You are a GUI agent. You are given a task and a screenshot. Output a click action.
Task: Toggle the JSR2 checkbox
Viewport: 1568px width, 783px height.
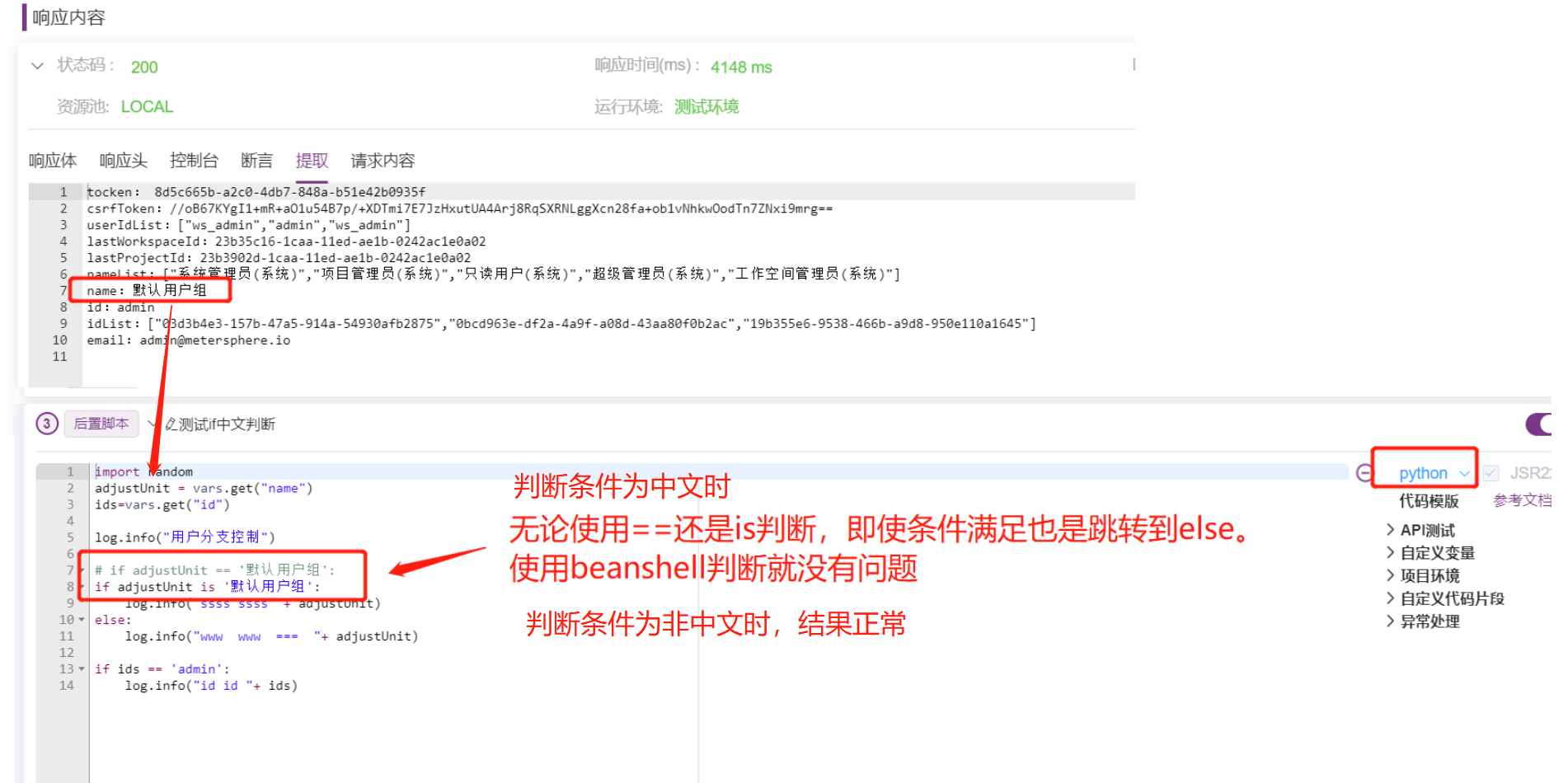(1491, 472)
